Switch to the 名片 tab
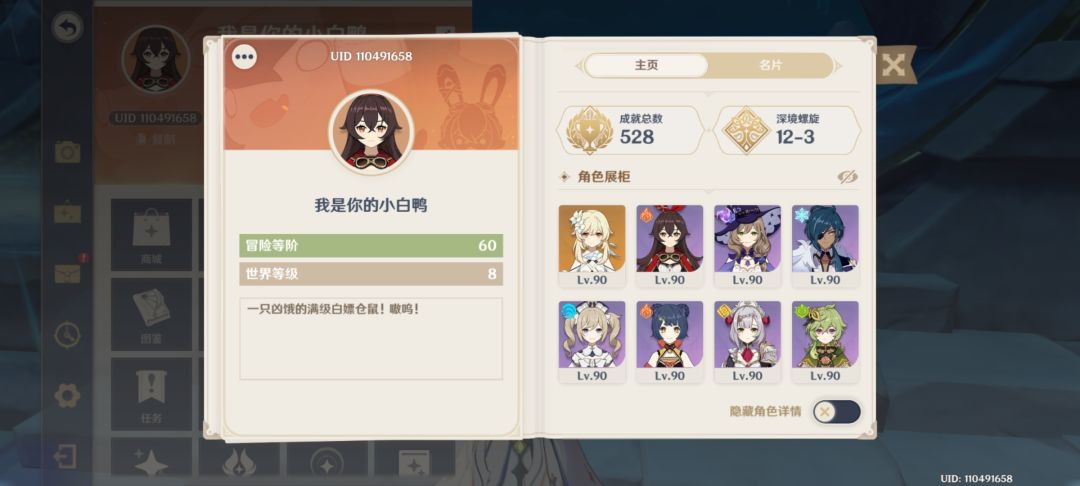The height and width of the screenshot is (486, 1080). click(x=770, y=65)
